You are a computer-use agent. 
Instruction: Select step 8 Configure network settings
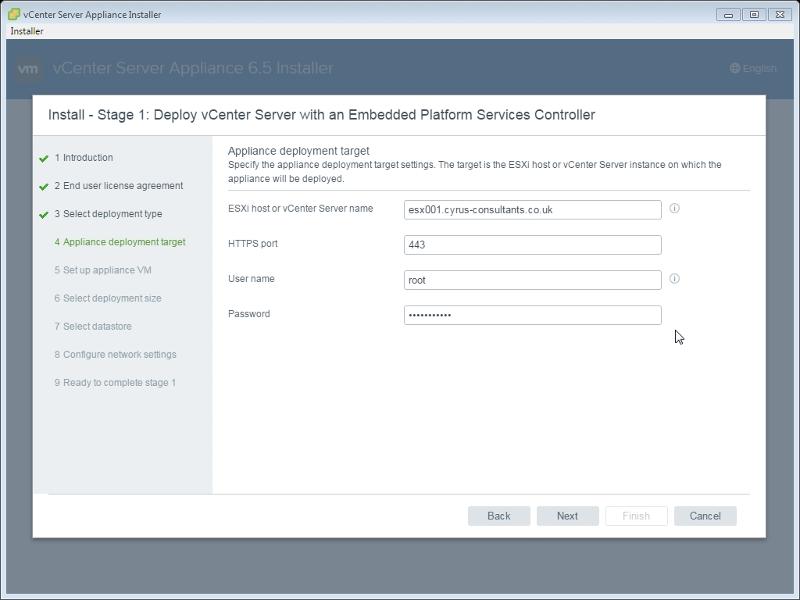(x=115, y=354)
